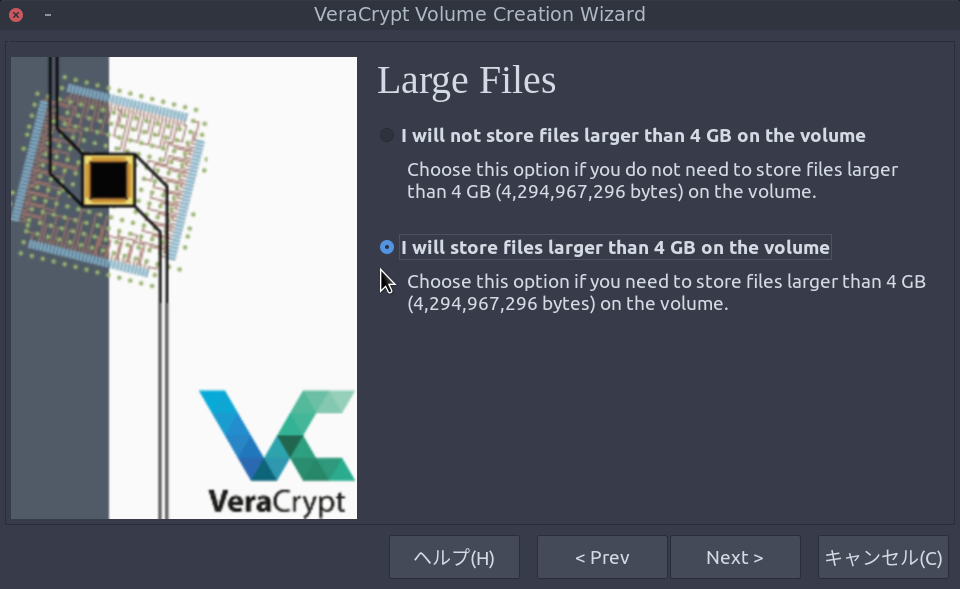Click the VeraCrypt wordmark text
The height and width of the screenshot is (589, 960).
point(277,502)
